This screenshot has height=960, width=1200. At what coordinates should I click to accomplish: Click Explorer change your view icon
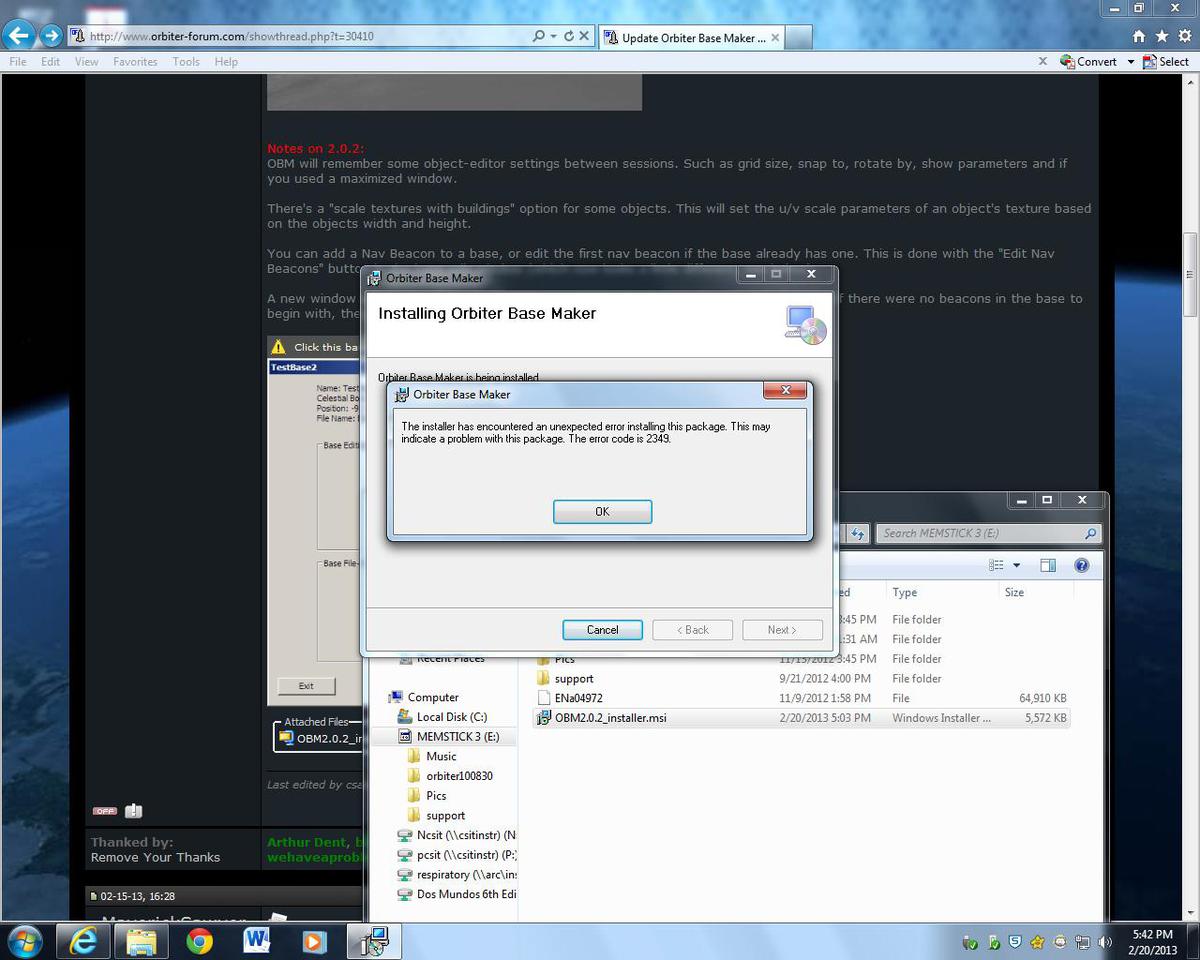coord(996,565)
